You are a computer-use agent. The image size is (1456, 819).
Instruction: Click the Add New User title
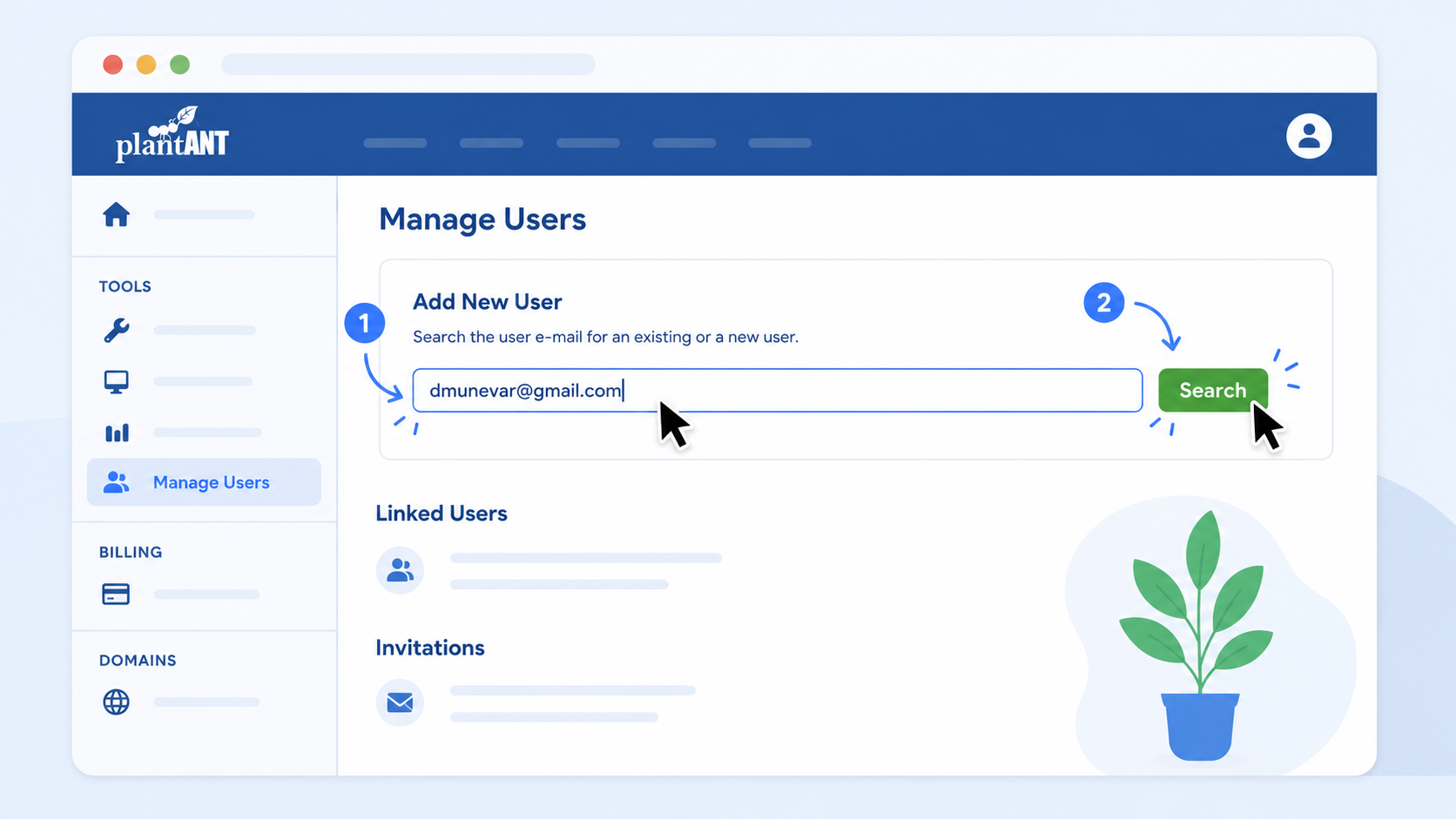point(487,302)
